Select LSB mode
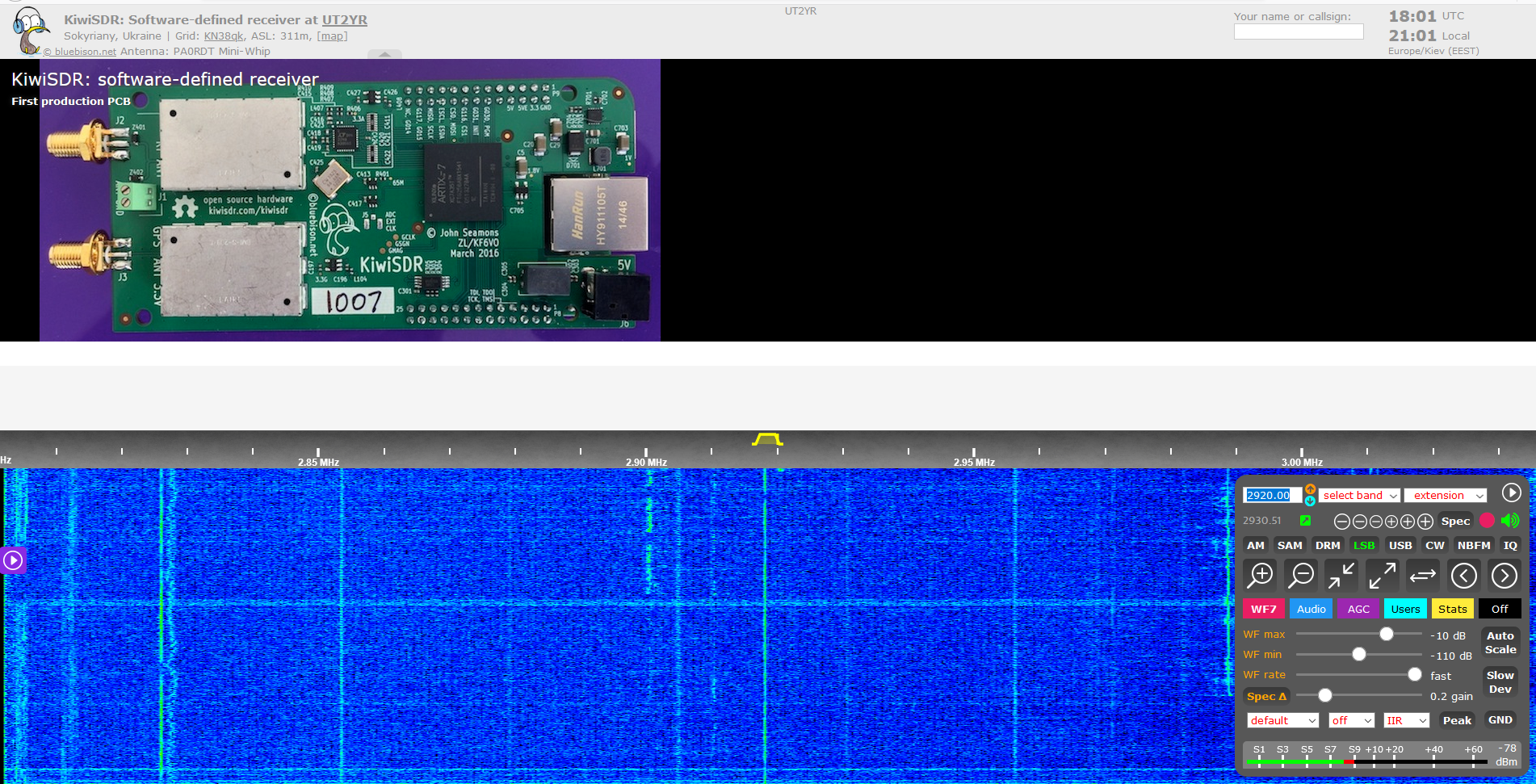 pos(1364,545)
